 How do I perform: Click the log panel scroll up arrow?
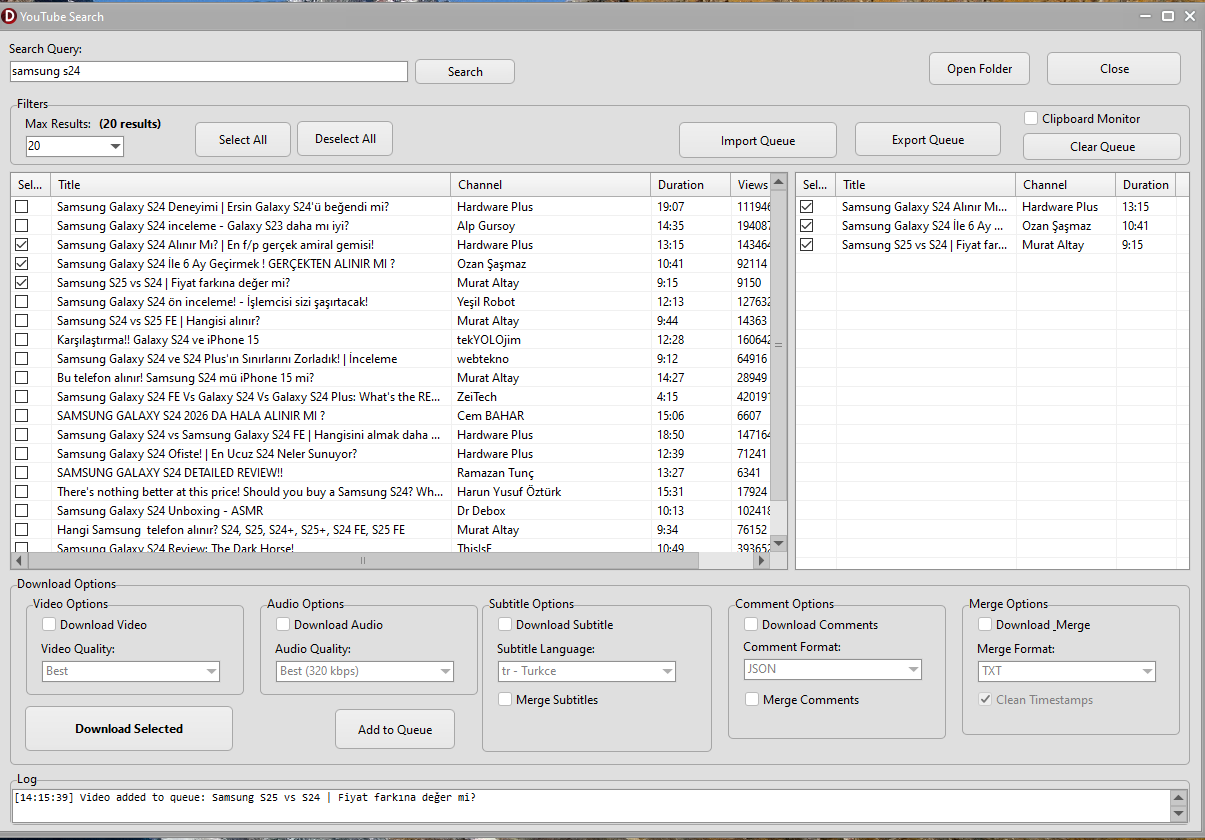(1179, 797)
